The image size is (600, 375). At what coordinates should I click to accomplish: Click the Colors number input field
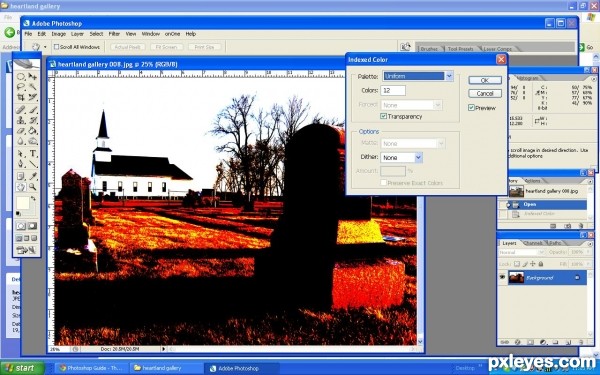(393, 90)
